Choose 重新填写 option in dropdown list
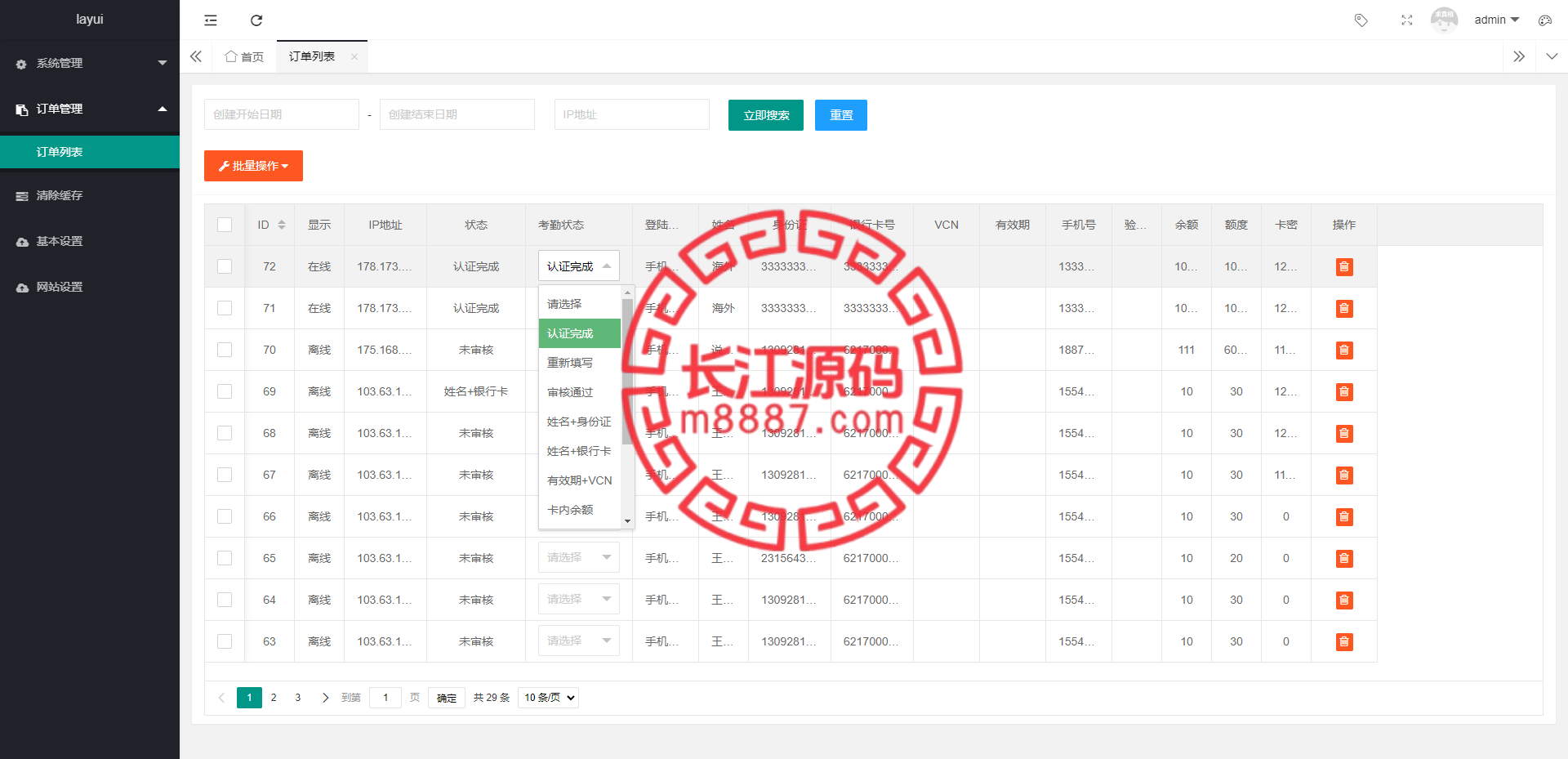The height and width of the screenshot is (759, 1568). (x=579, y=363)
